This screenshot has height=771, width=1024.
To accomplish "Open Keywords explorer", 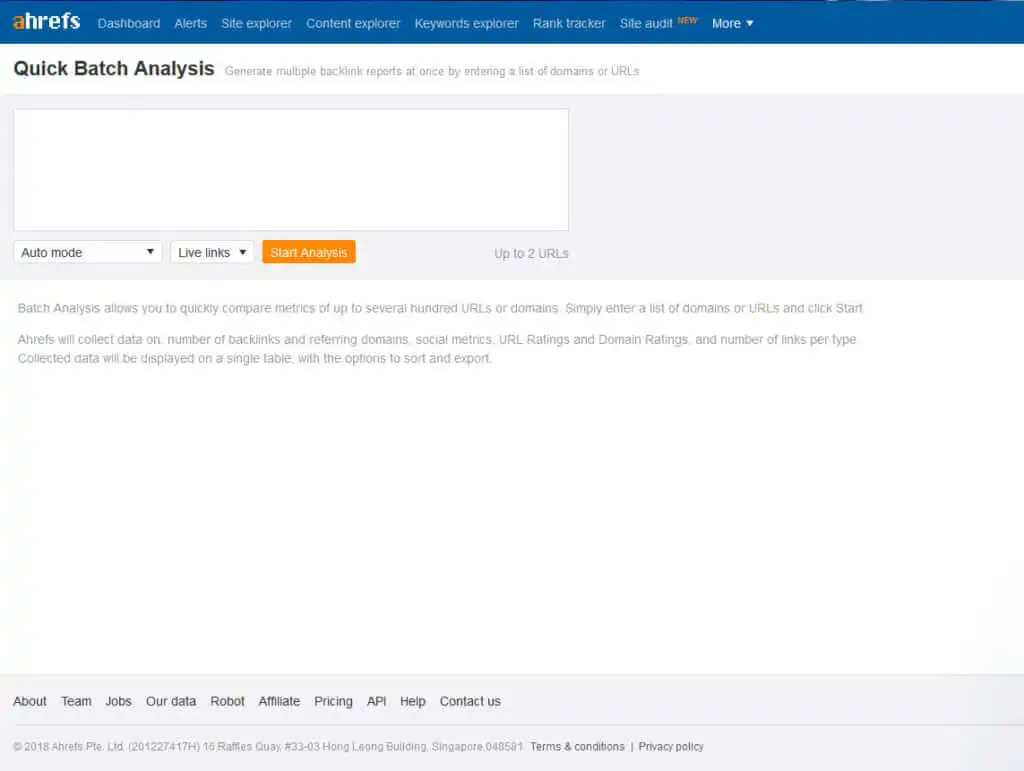I will coord(466,24).
